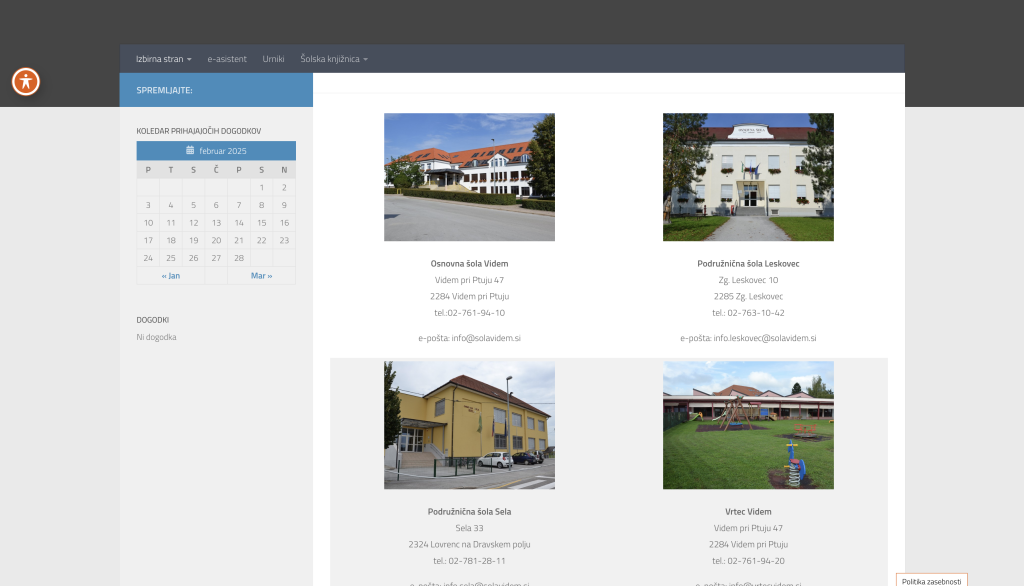The width and height of the screenshot is (1024, 586).
Task: Click the Politika zasebnosti button
Action: 932,581
